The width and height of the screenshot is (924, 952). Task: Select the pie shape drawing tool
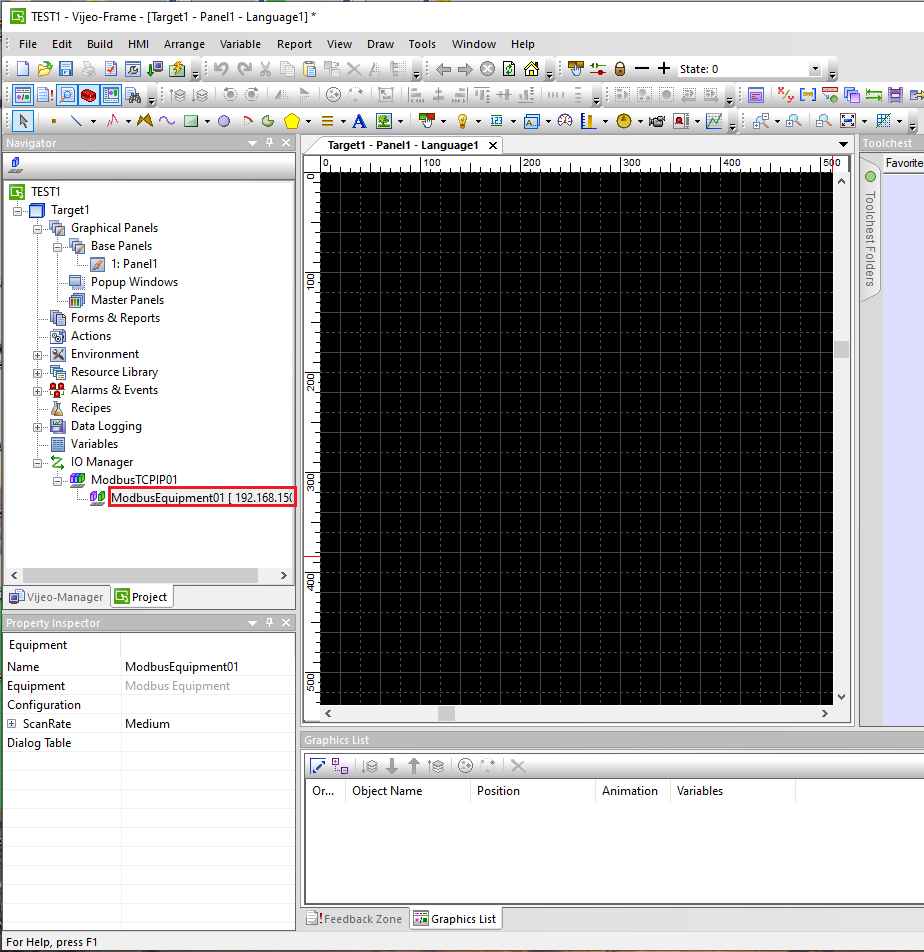coord(268,121)
